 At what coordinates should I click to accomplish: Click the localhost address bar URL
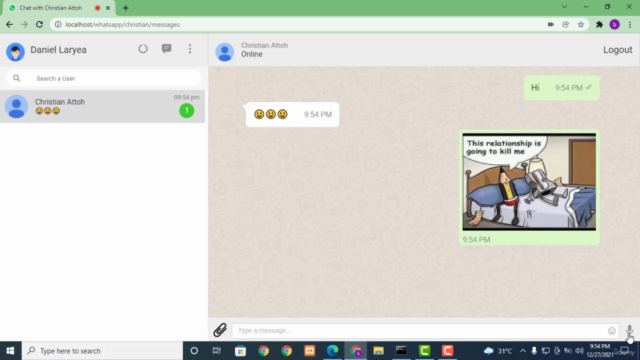(x=122, y=24)
